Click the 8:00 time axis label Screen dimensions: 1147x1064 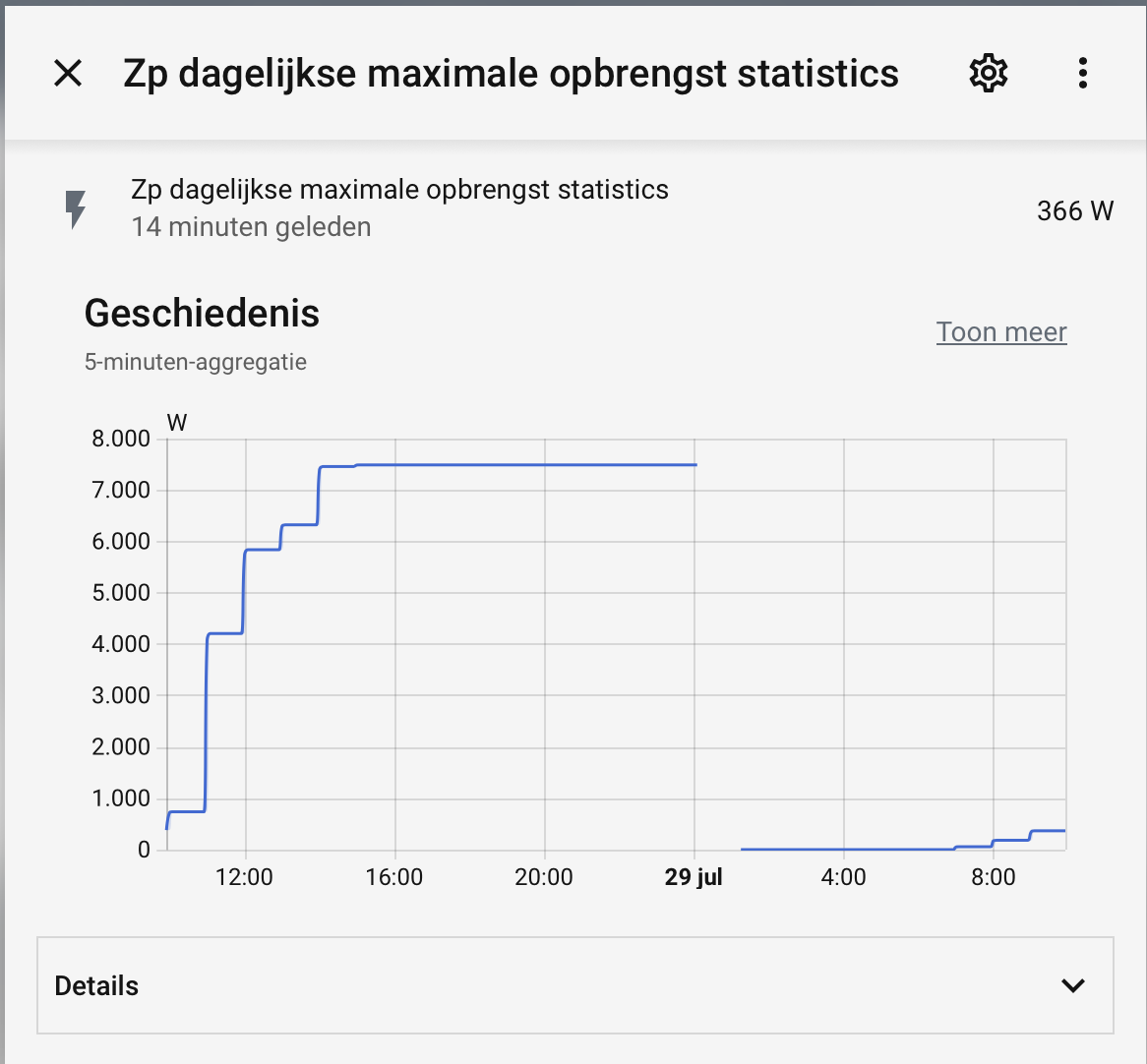(993, 876)
